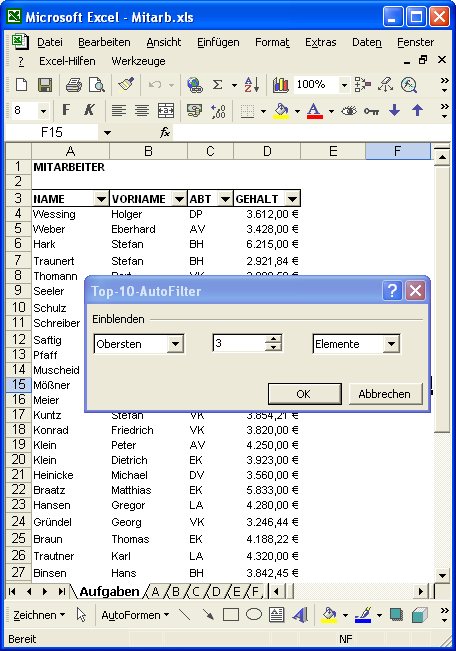Viewport: 456px width, 651px height.
Task: Open the Name Box dropdown arrow
Action: 108,133
